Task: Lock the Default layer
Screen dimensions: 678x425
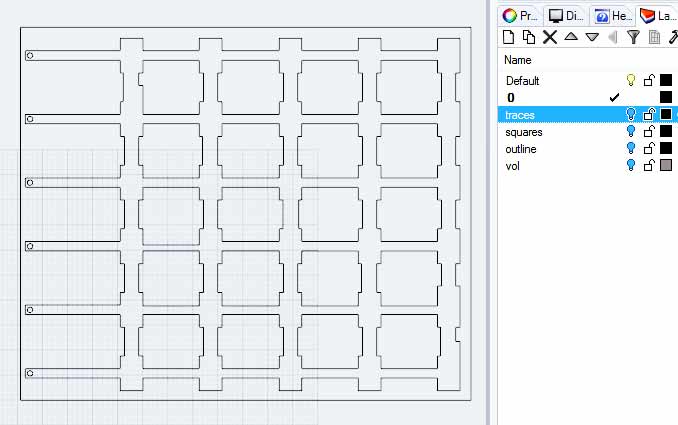Action: click(649, 80)
